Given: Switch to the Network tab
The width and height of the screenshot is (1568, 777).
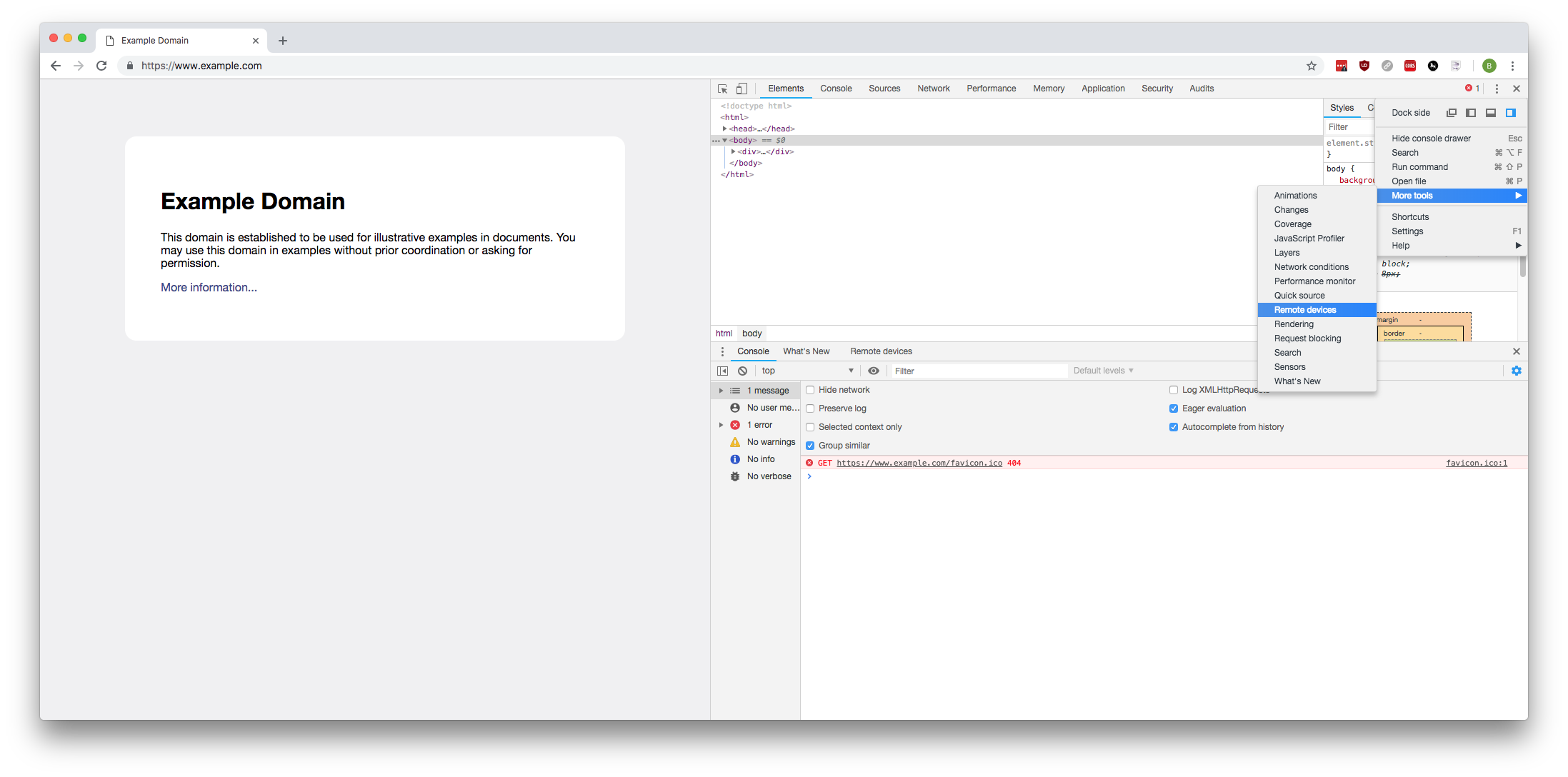Looking at the screenshot, I should pyautogui.click(x=933, y=89).
